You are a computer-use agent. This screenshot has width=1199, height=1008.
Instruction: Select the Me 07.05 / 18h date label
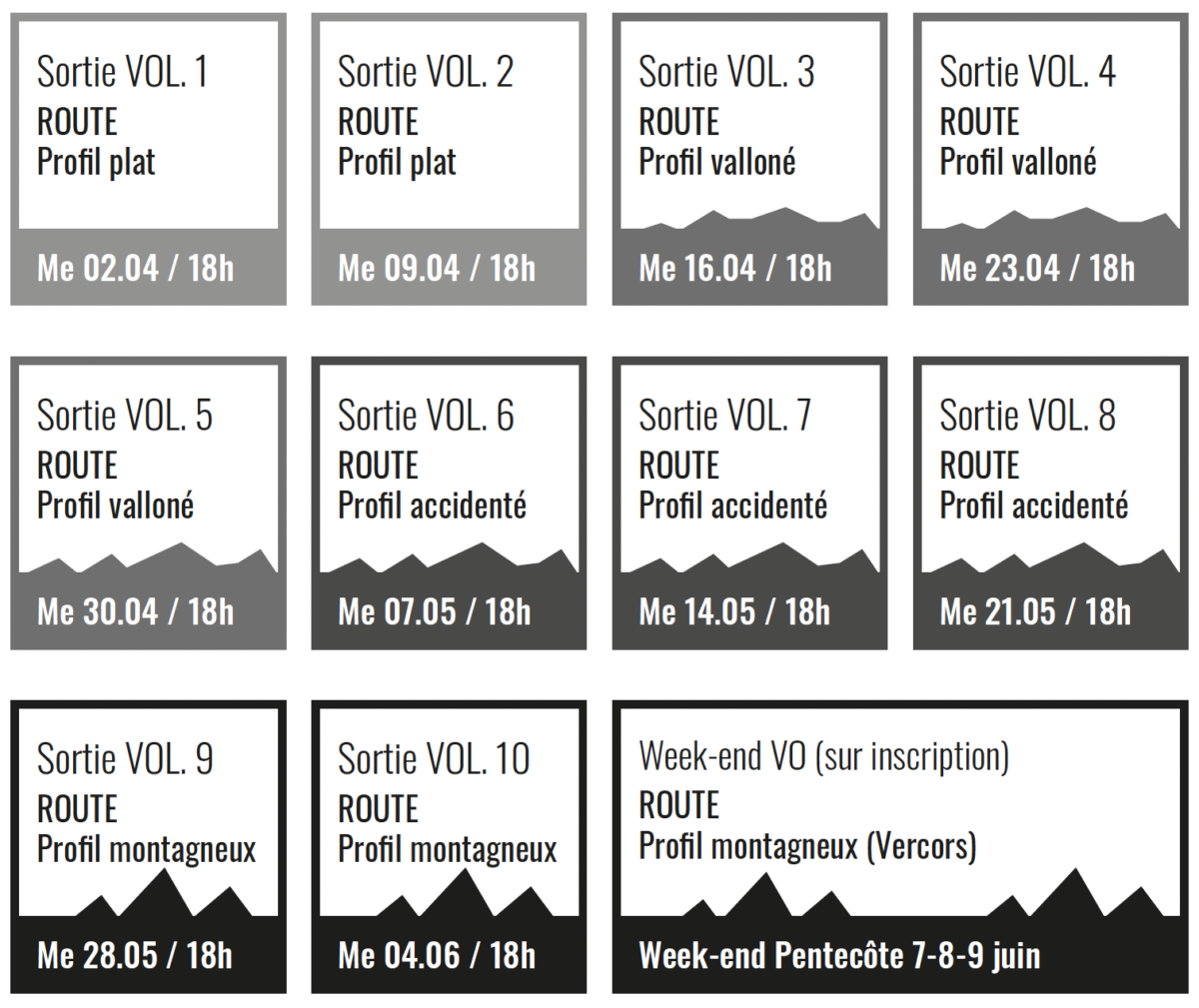point(434,611)
